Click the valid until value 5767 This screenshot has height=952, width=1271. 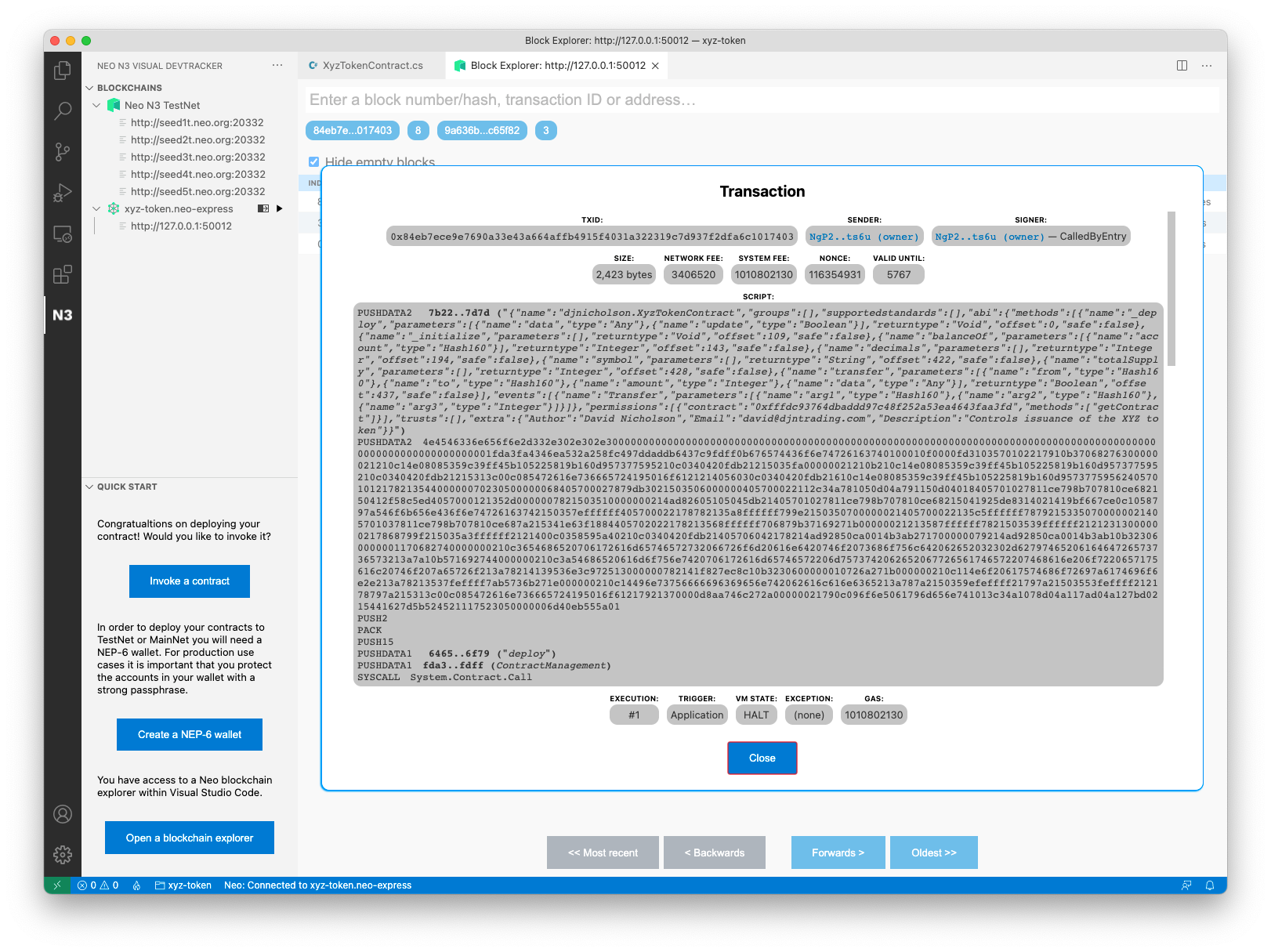899,275
